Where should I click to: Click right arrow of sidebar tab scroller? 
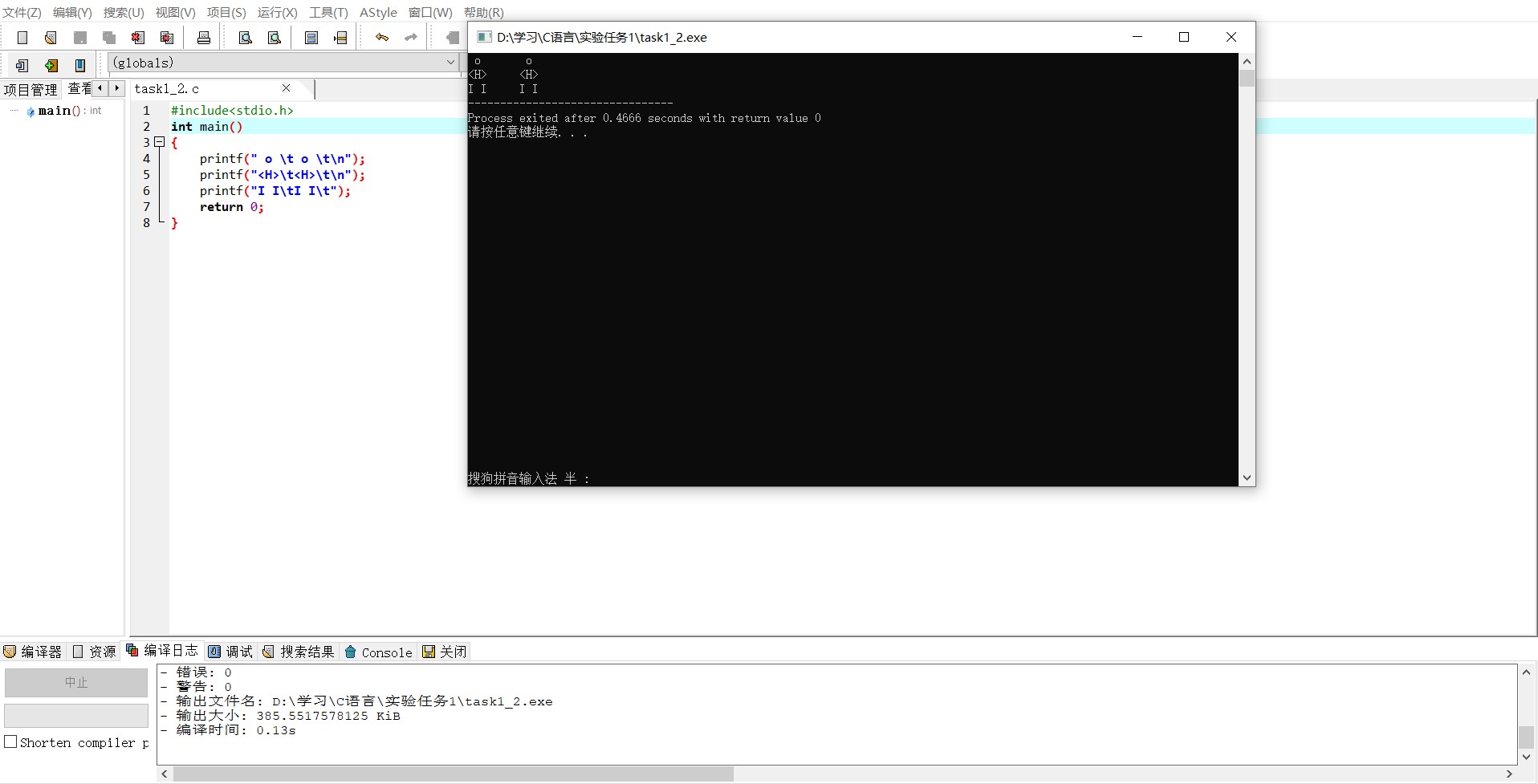click(116, 88)
